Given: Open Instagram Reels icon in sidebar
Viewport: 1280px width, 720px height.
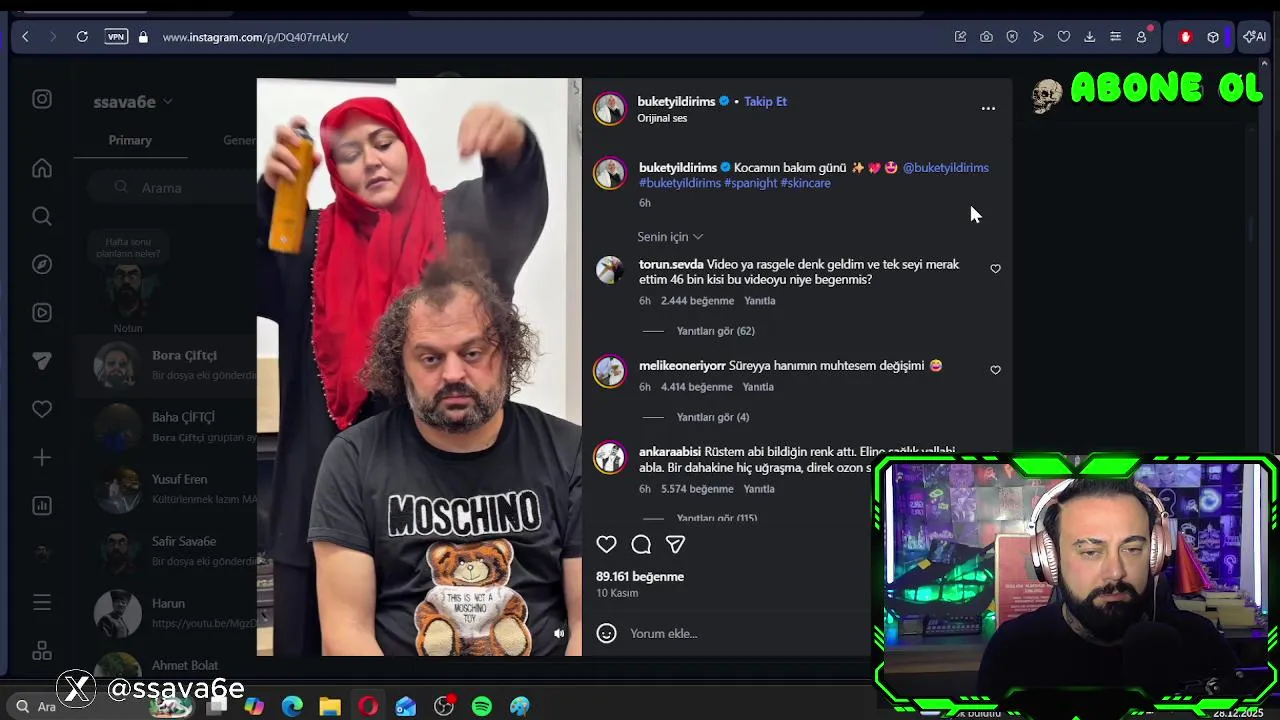Looking at the screenshot, I should coord(42,312).
